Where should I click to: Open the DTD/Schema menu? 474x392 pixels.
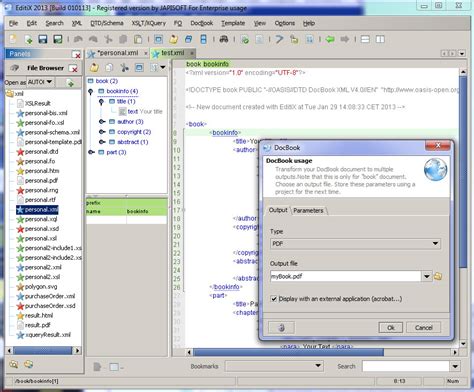(107, 23)
